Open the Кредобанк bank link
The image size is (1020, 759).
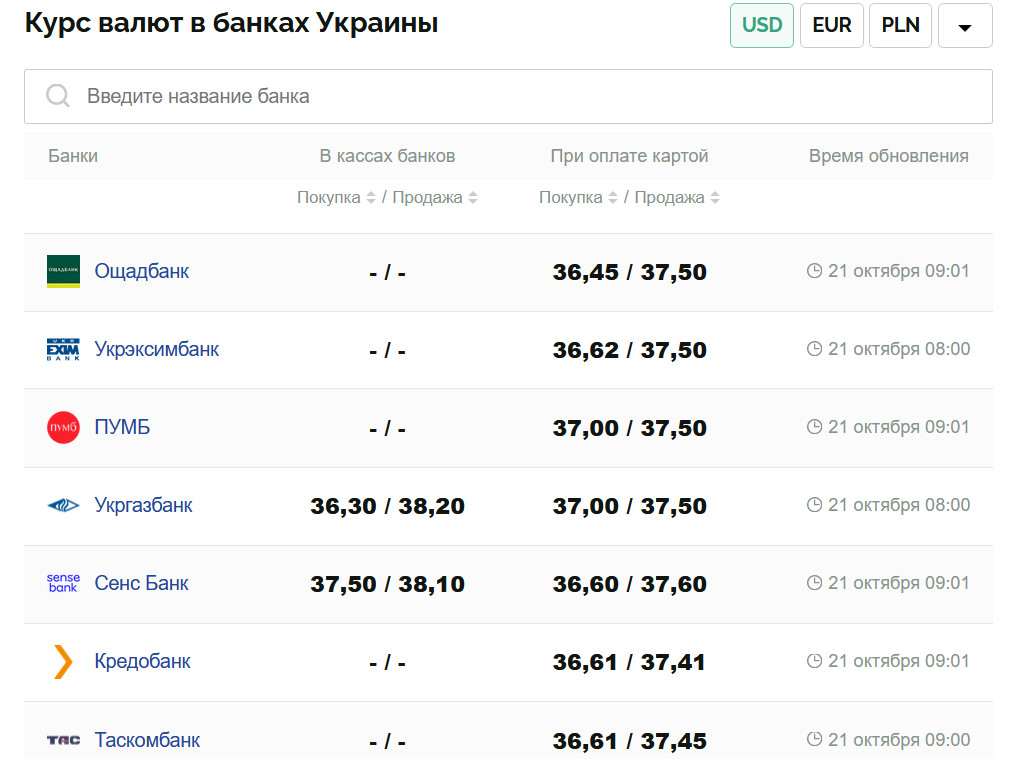click(142, 661)
